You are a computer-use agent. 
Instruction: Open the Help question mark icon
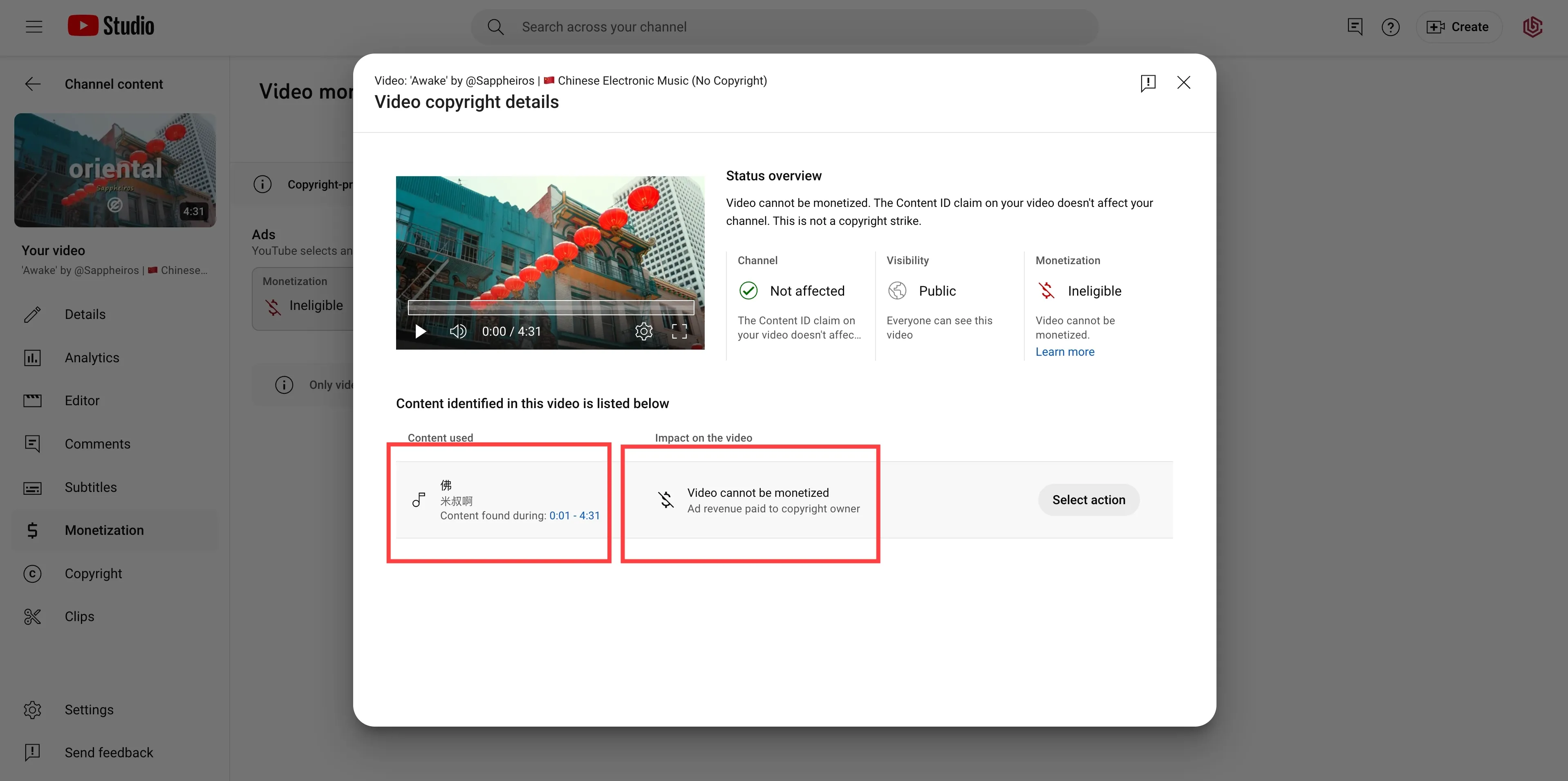point(1390,27)
